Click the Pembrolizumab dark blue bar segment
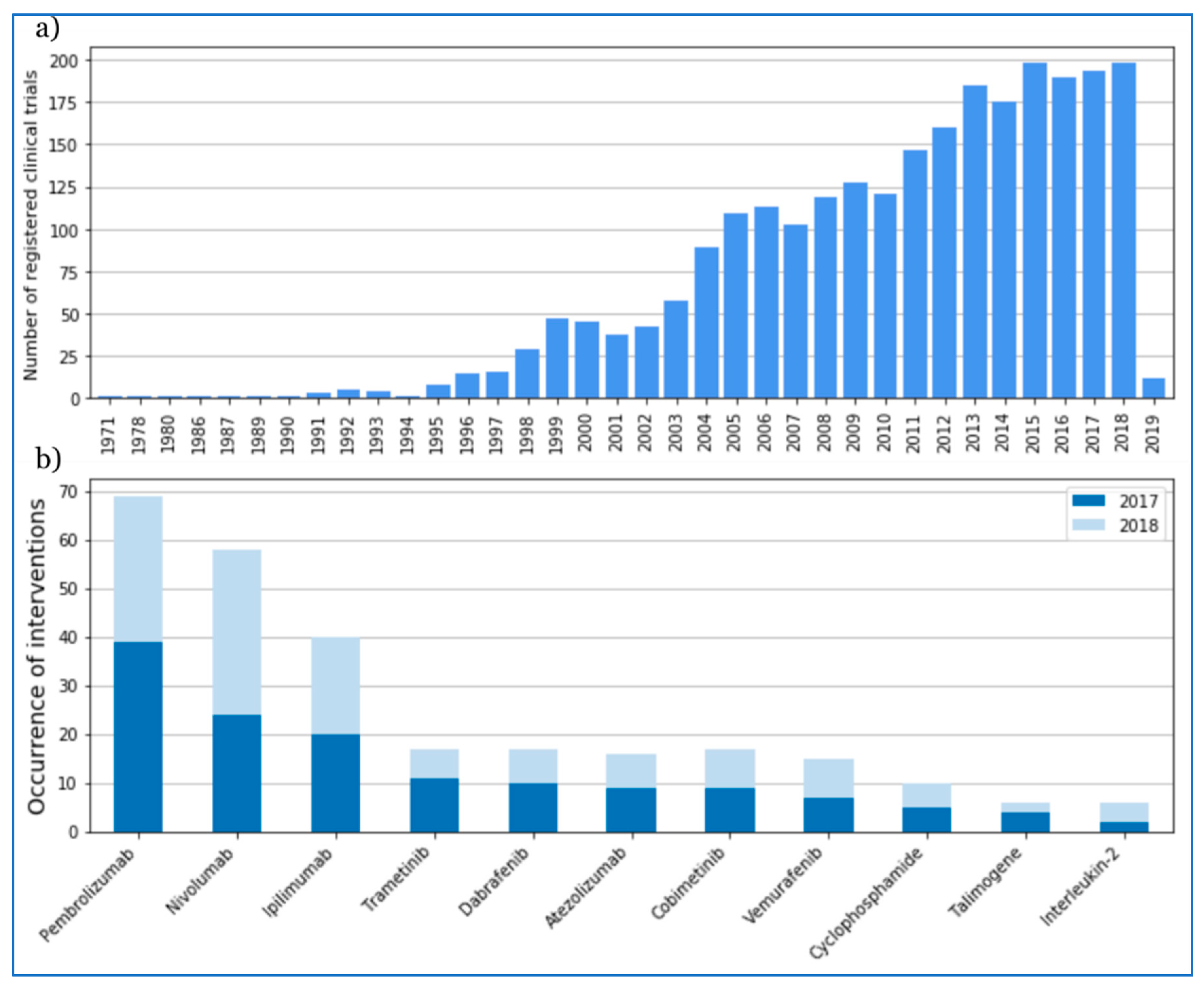Image resolution: width=1204 pixels, height=987 pixels. [x=138, y=737]
